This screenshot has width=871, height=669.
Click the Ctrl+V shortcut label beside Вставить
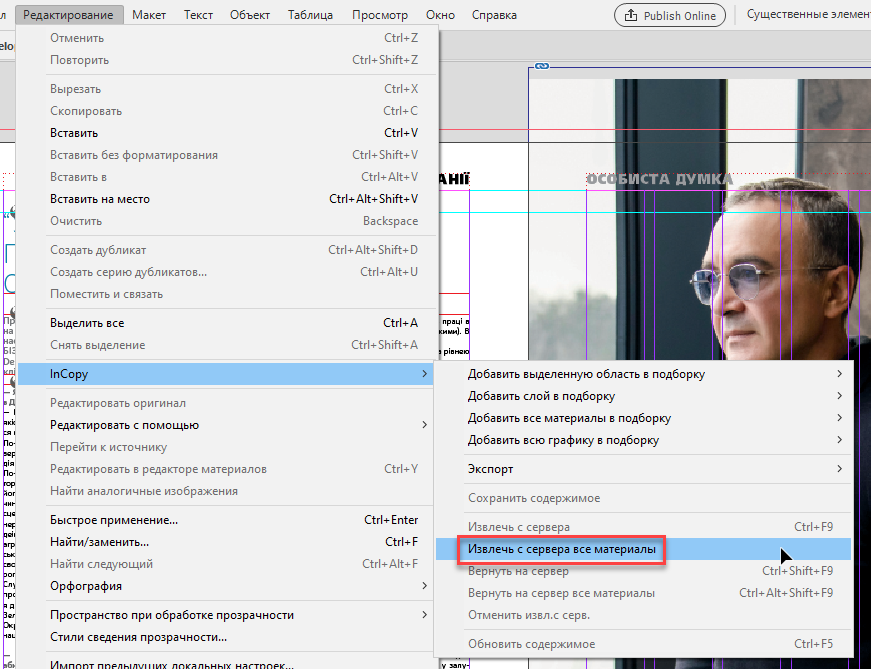401,133
